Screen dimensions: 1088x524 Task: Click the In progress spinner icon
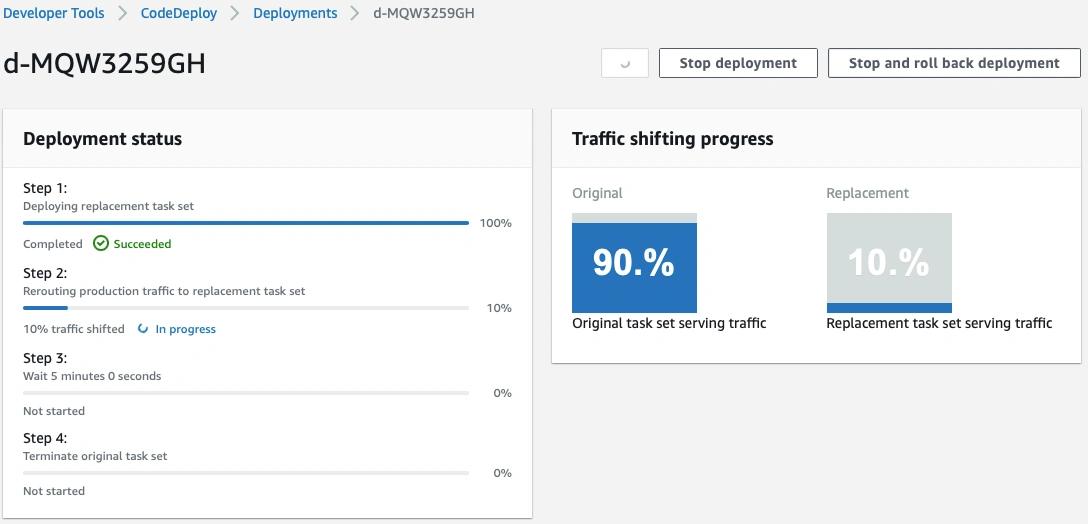click(143, 329)
